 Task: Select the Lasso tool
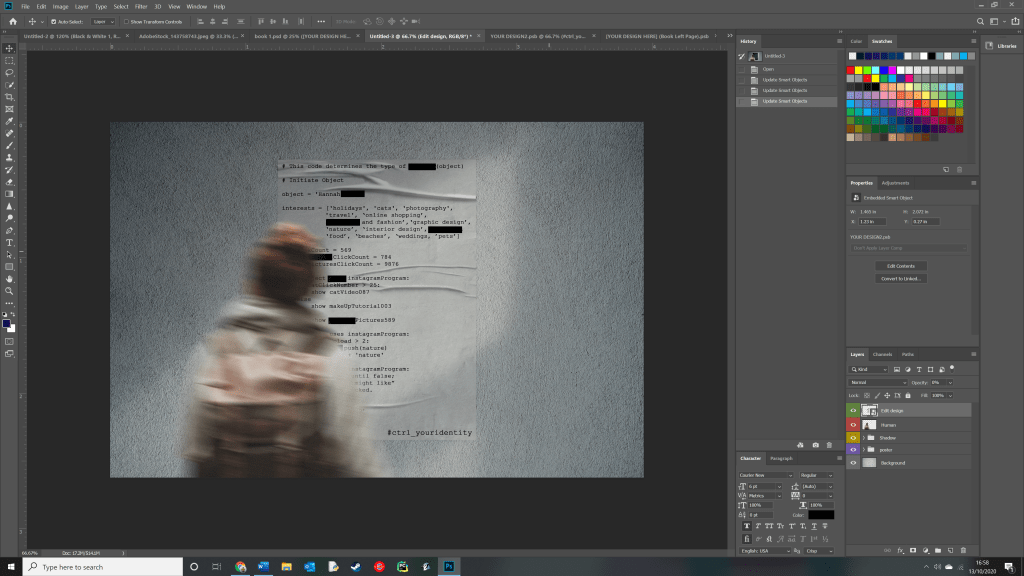(9, 73)
